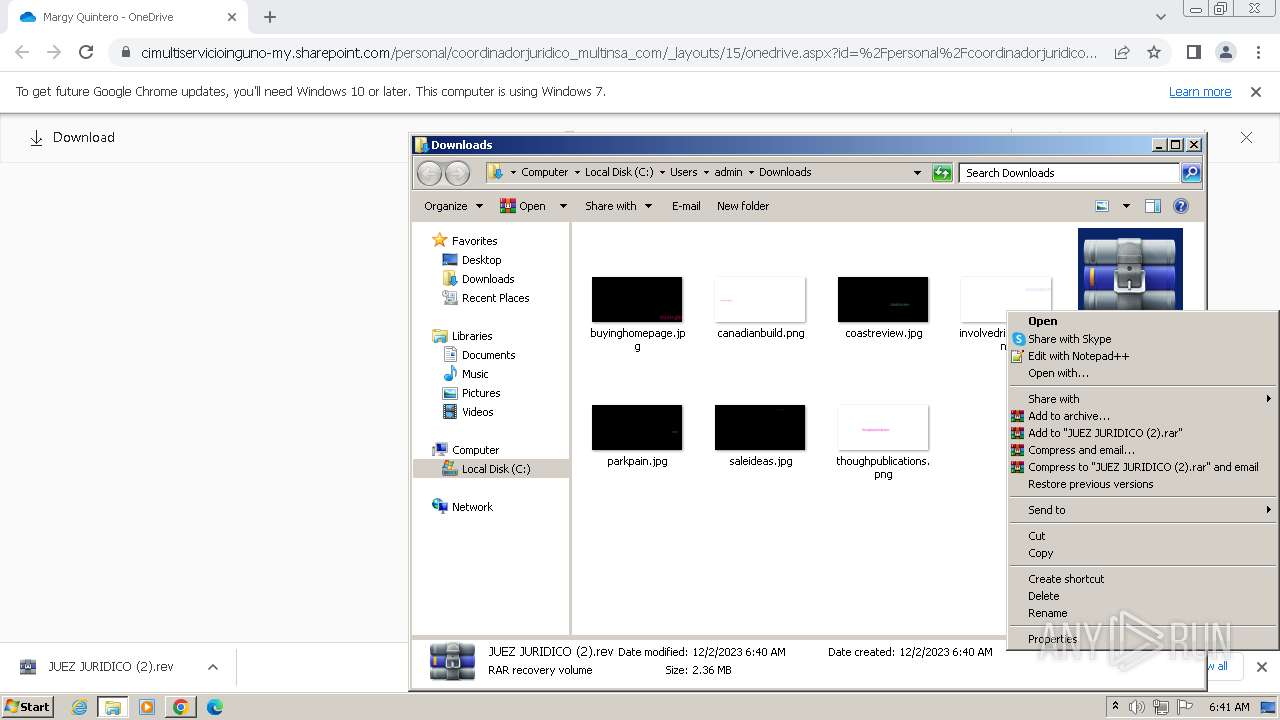Screen dimensions: 1280x720
Task: Choose Edit with Notepad++
Action: coord(1143,356)
